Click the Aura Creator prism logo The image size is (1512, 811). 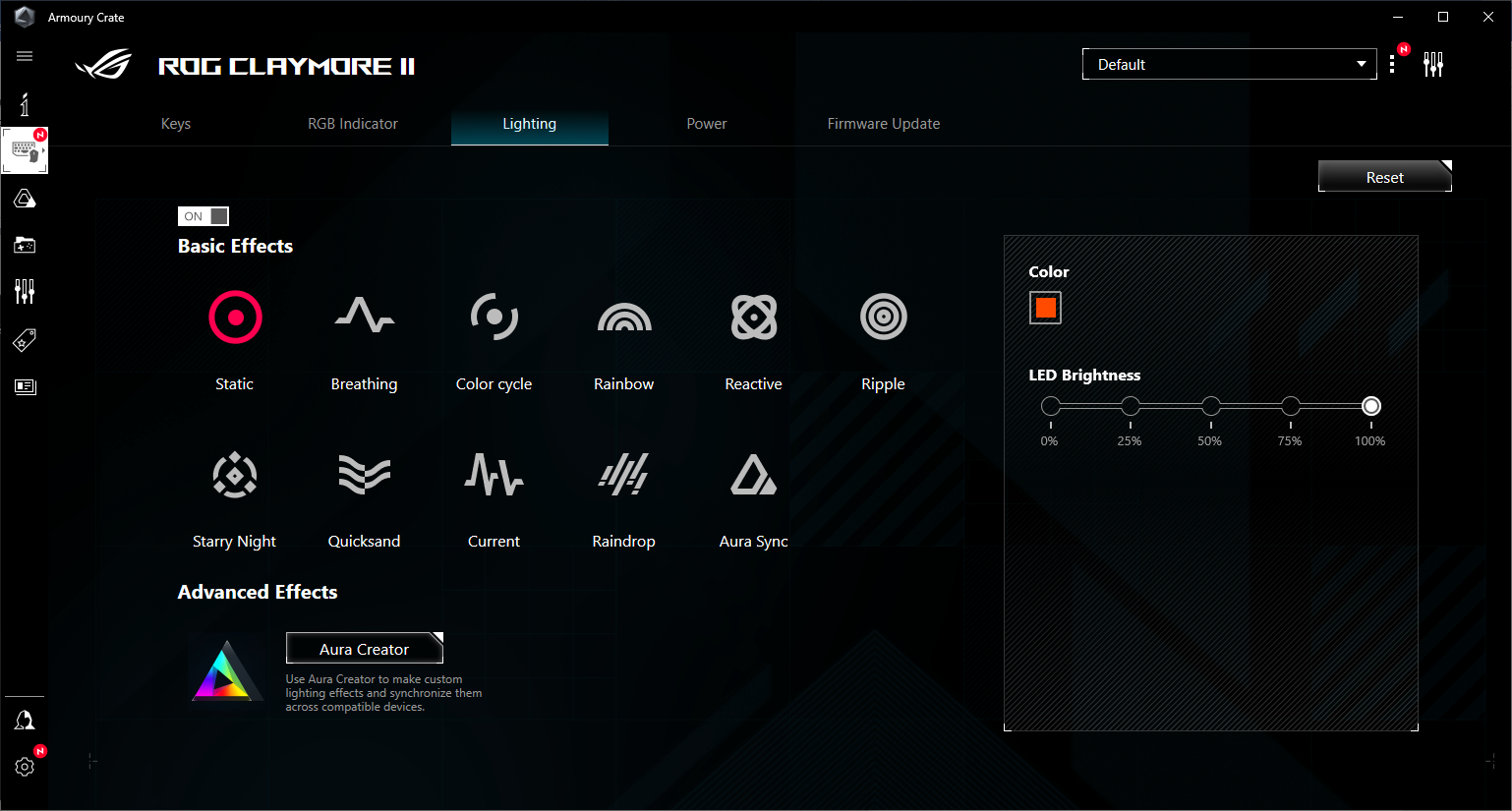226,671
